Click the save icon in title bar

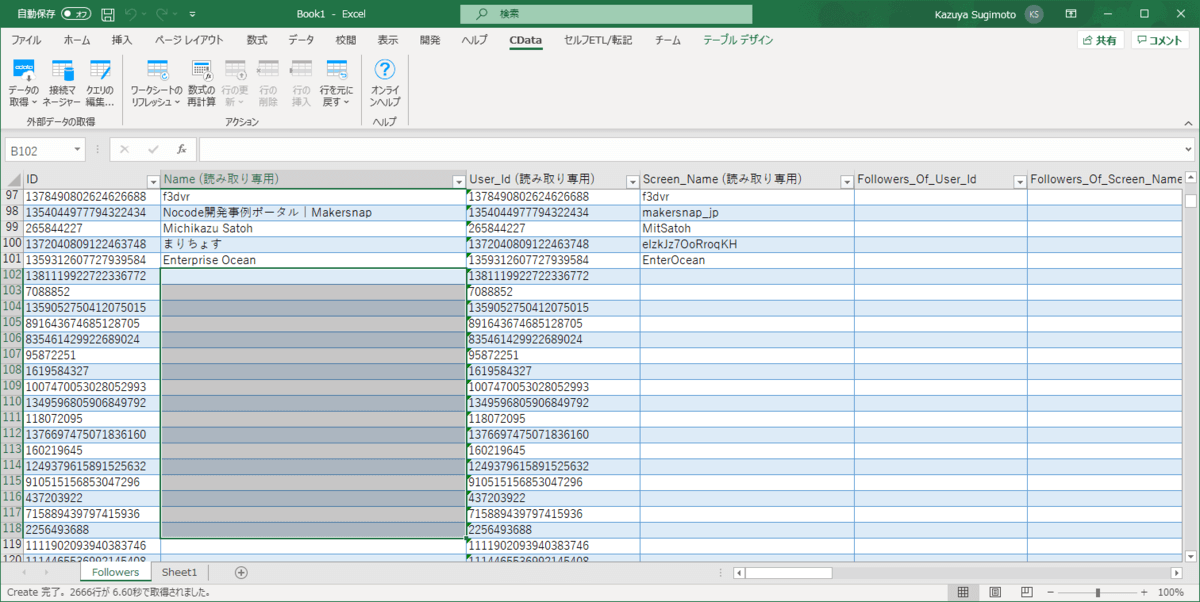click(x=107, y=14)
